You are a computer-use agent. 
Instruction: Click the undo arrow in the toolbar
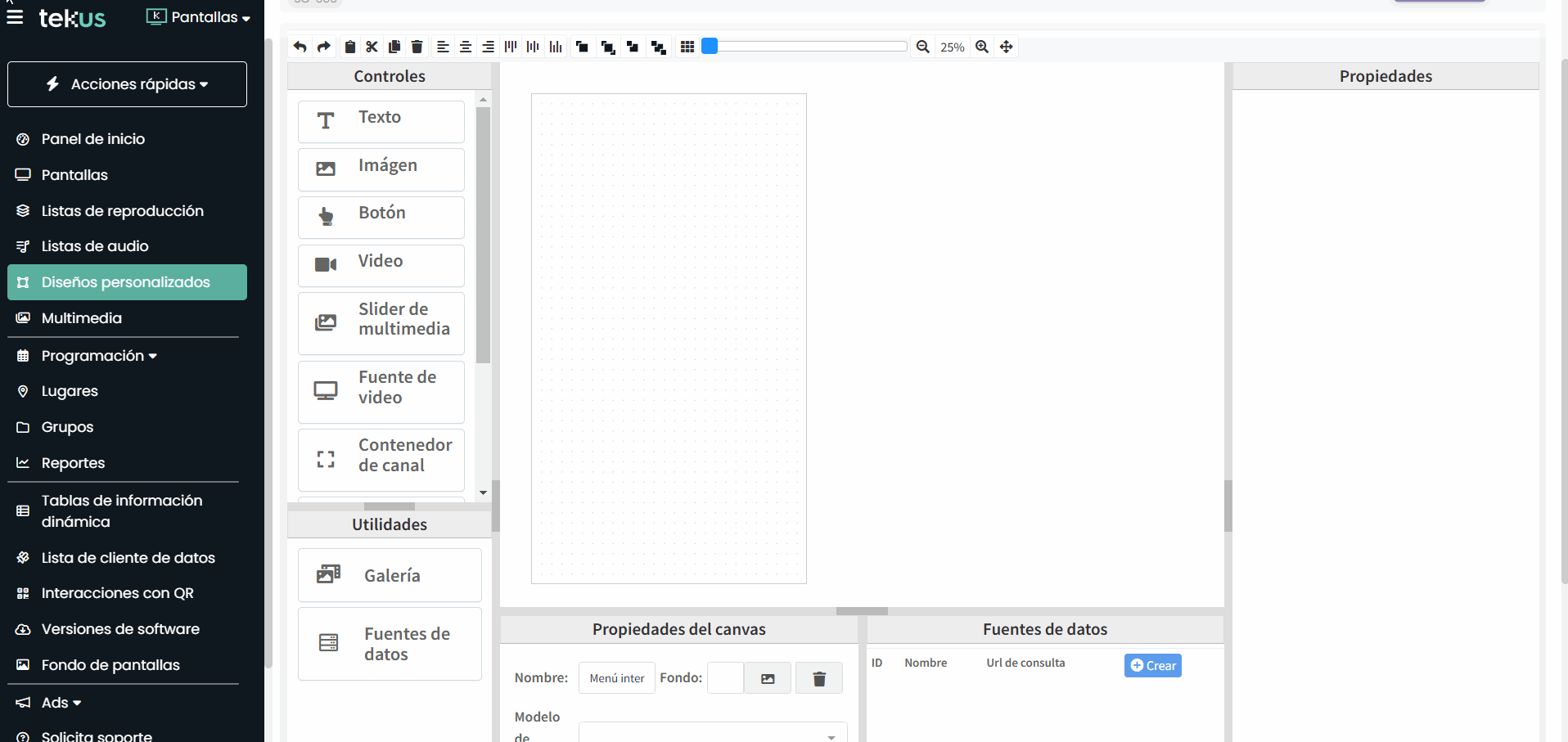[300, 47]
